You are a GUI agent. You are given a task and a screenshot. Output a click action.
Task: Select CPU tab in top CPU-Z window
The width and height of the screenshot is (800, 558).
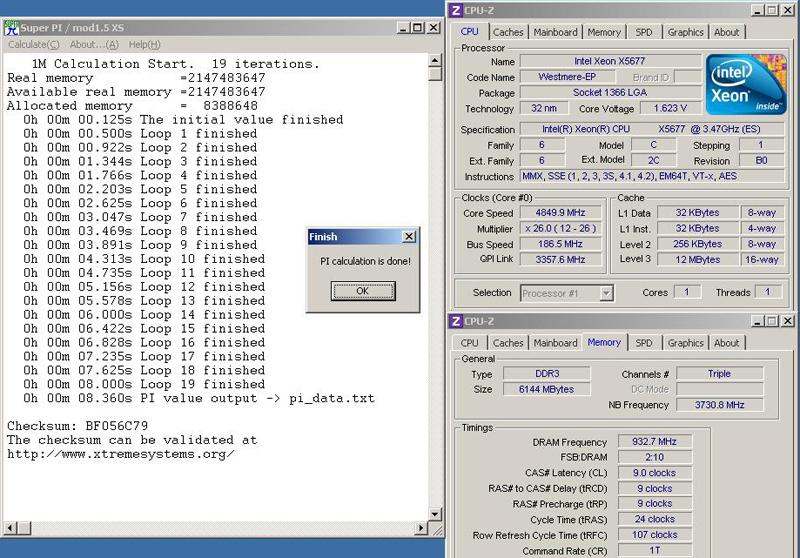click(x=469, y=32)
